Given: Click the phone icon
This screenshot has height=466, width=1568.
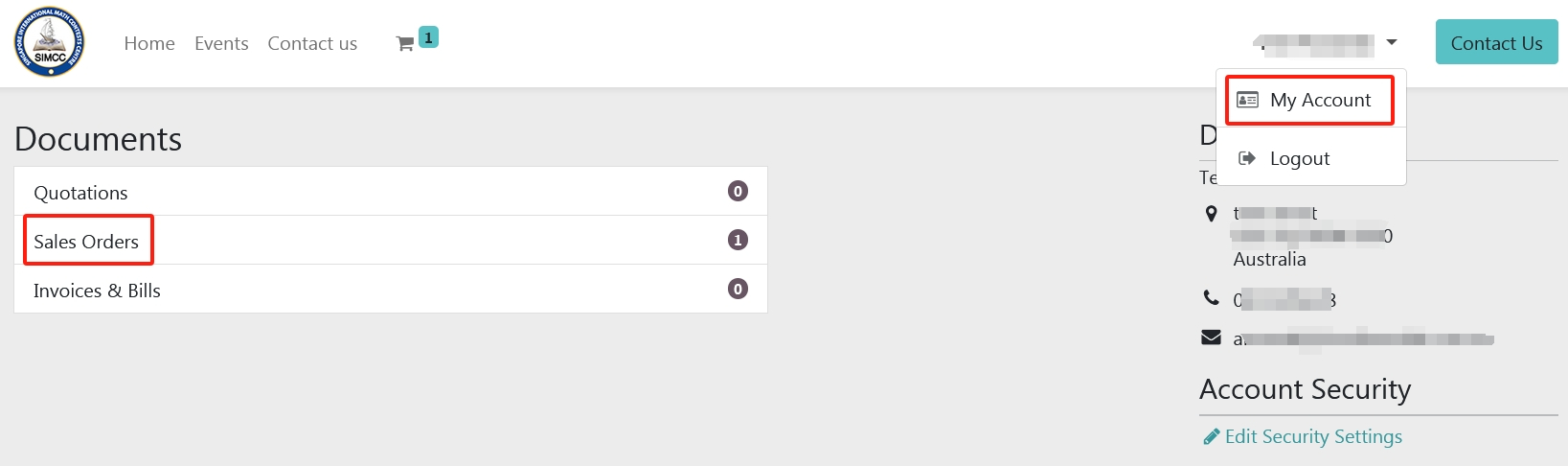Looking at the screenshot, I should coord(1211,298).
